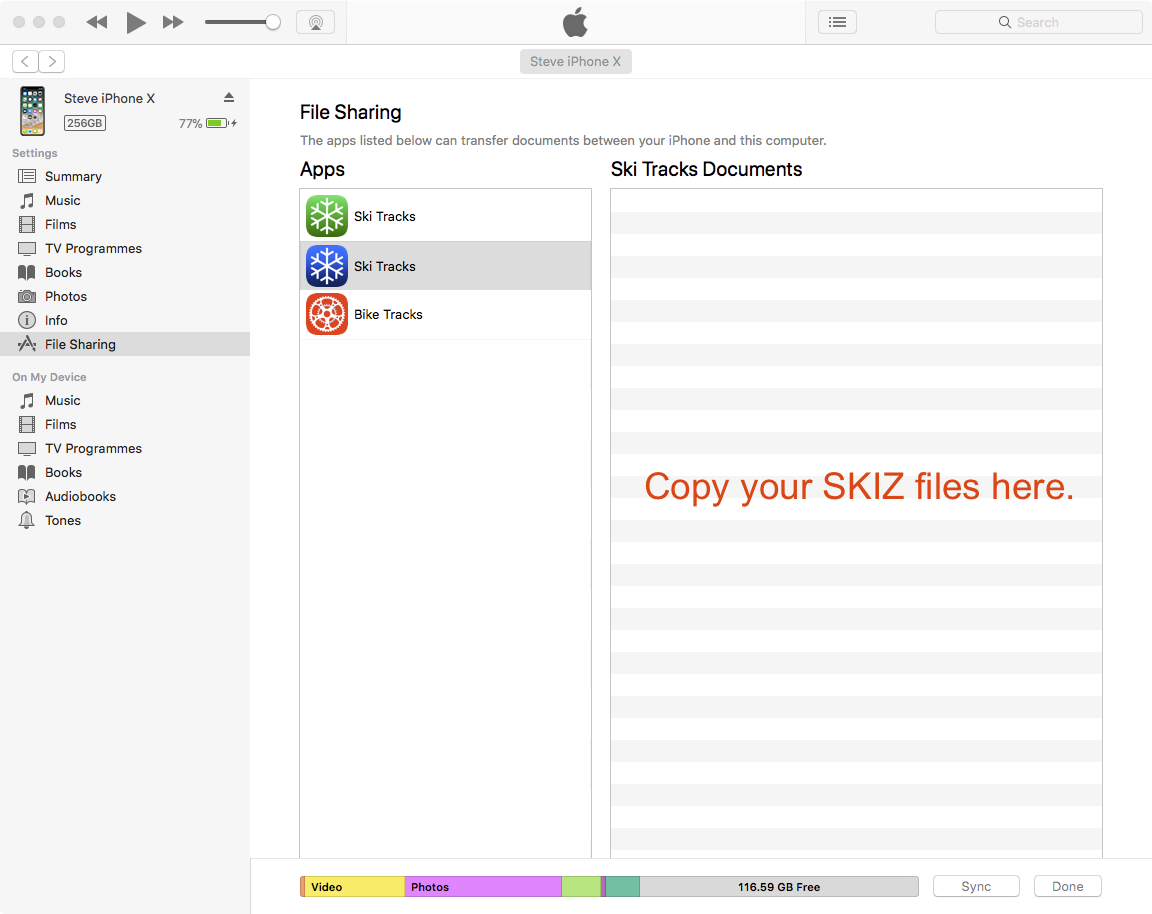The height and width of the screenshot is (914, 1152).
Task: Click the rewind playback button
Action: click(97, 22)
